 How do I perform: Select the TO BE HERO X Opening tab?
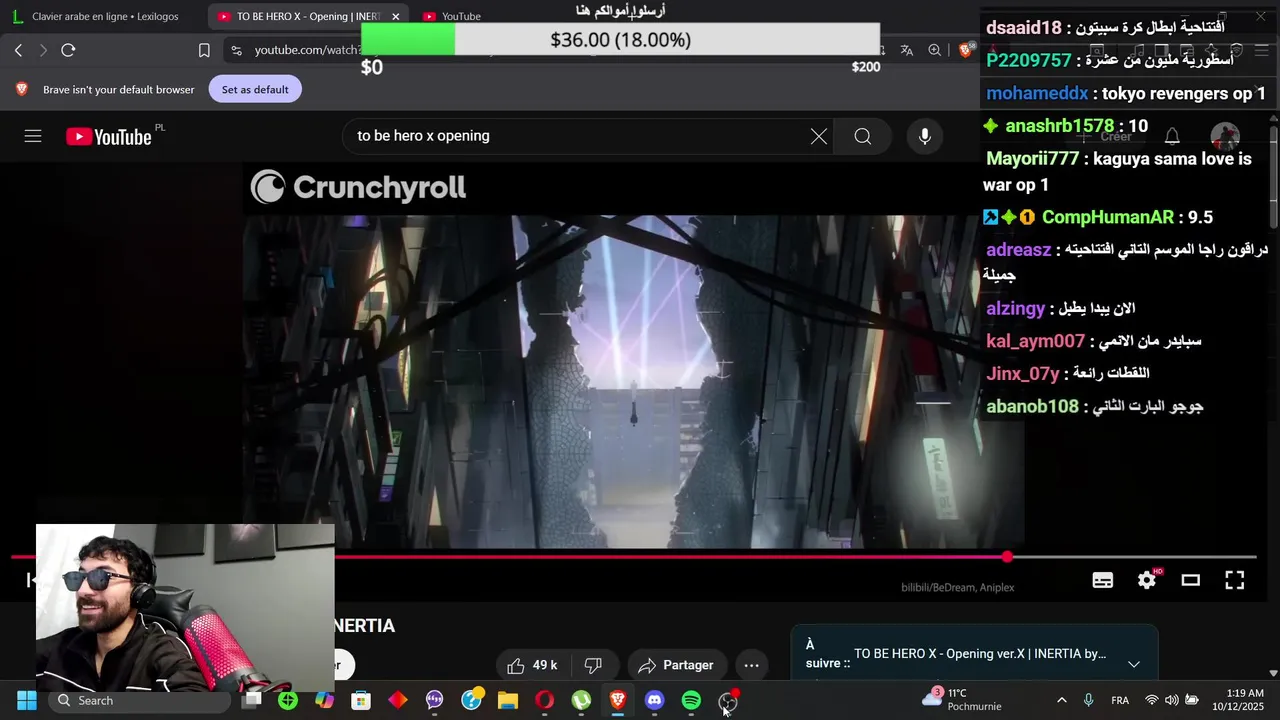click(300, 16)
